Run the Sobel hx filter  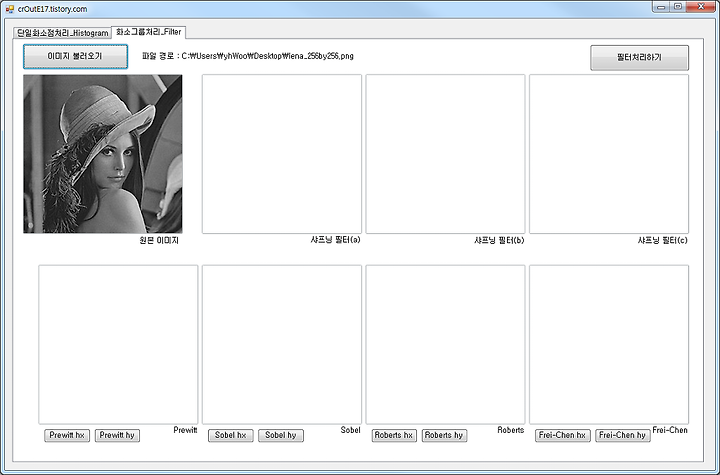click(x=231, y=435)
